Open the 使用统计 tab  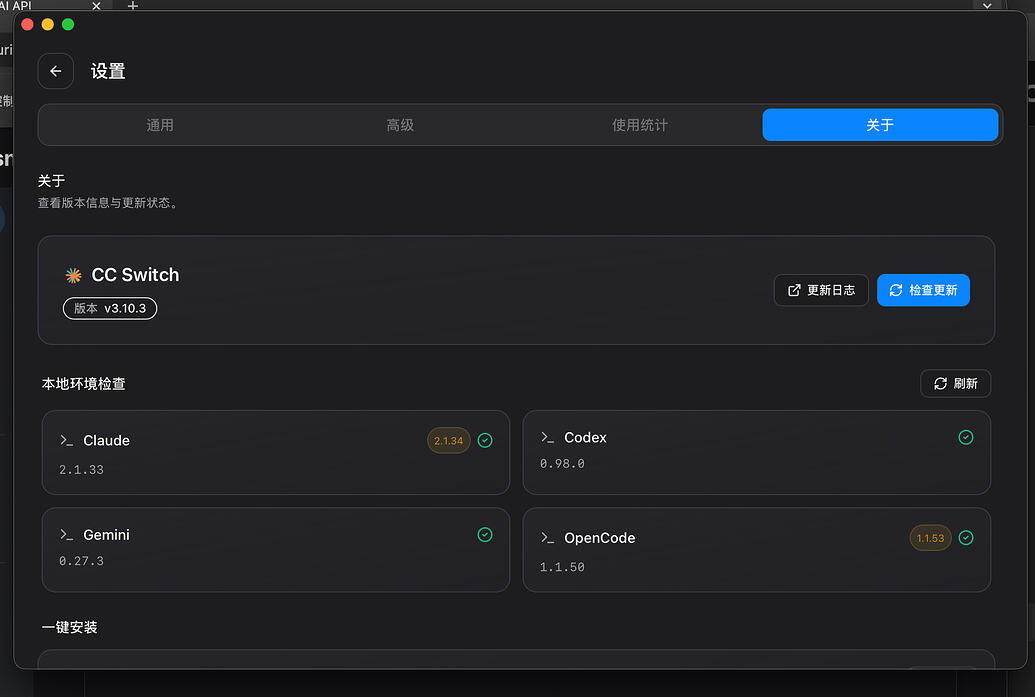640,125
